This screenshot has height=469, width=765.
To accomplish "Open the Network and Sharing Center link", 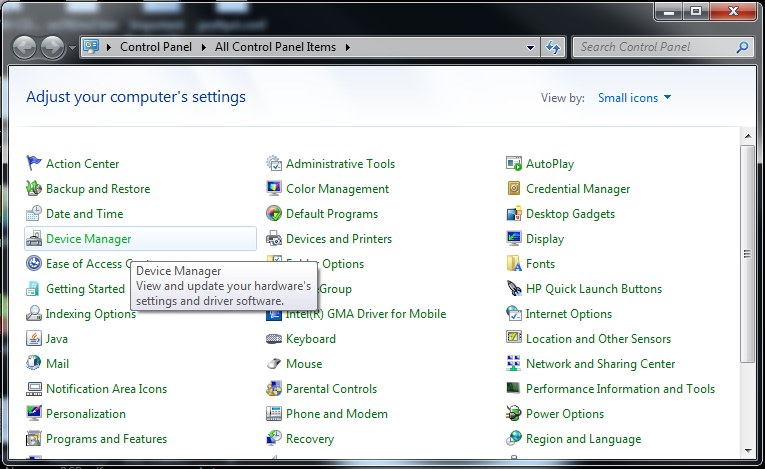I will pos(600,364).
